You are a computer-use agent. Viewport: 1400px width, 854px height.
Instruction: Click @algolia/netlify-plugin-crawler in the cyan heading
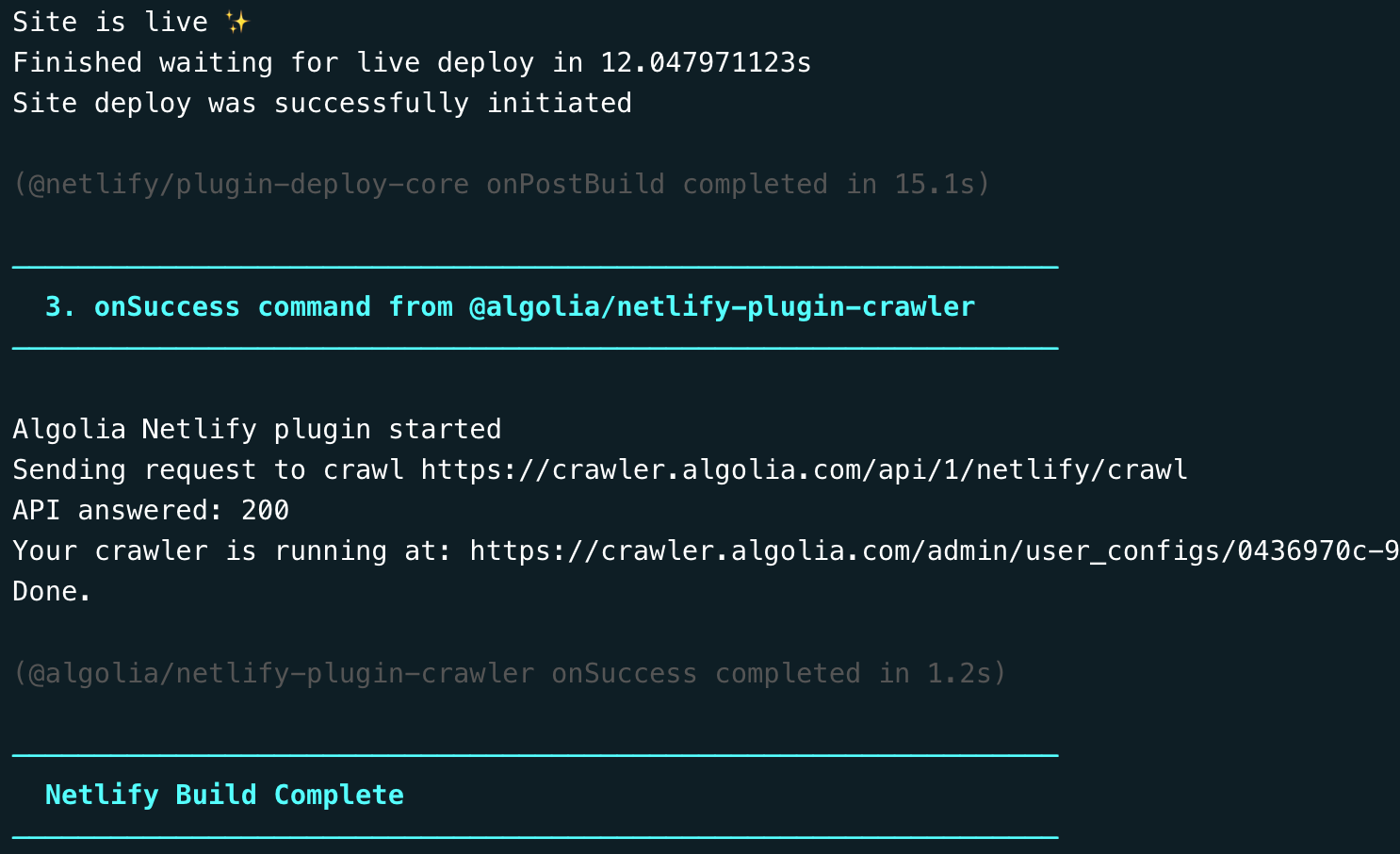click(x=722, y=306)
